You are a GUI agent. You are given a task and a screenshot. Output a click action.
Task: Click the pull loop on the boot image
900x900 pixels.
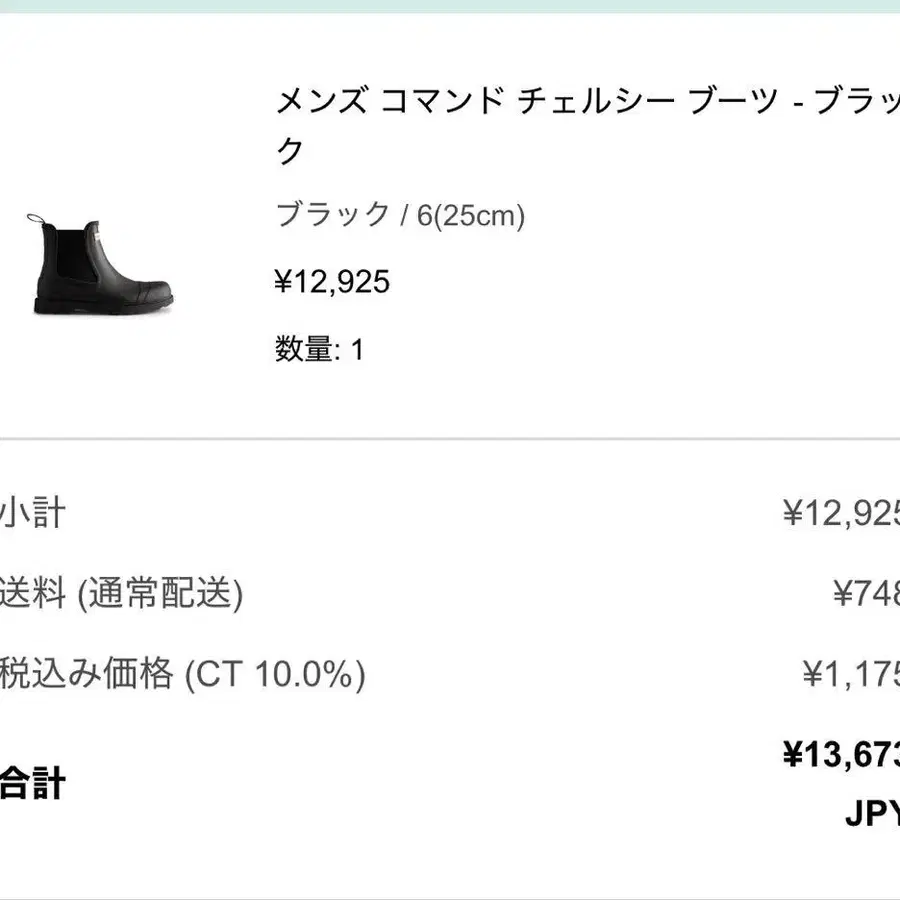point(36,219)
